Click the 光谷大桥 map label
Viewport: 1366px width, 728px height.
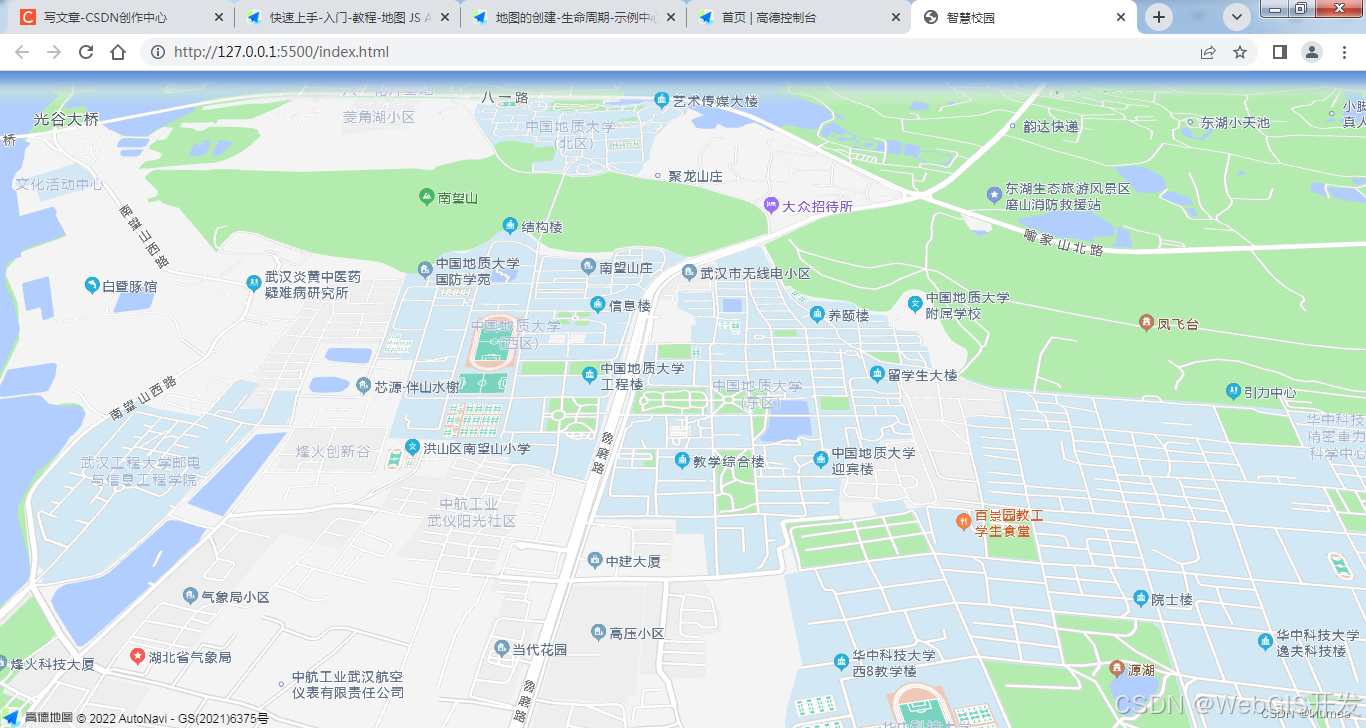tap(66, 119)
